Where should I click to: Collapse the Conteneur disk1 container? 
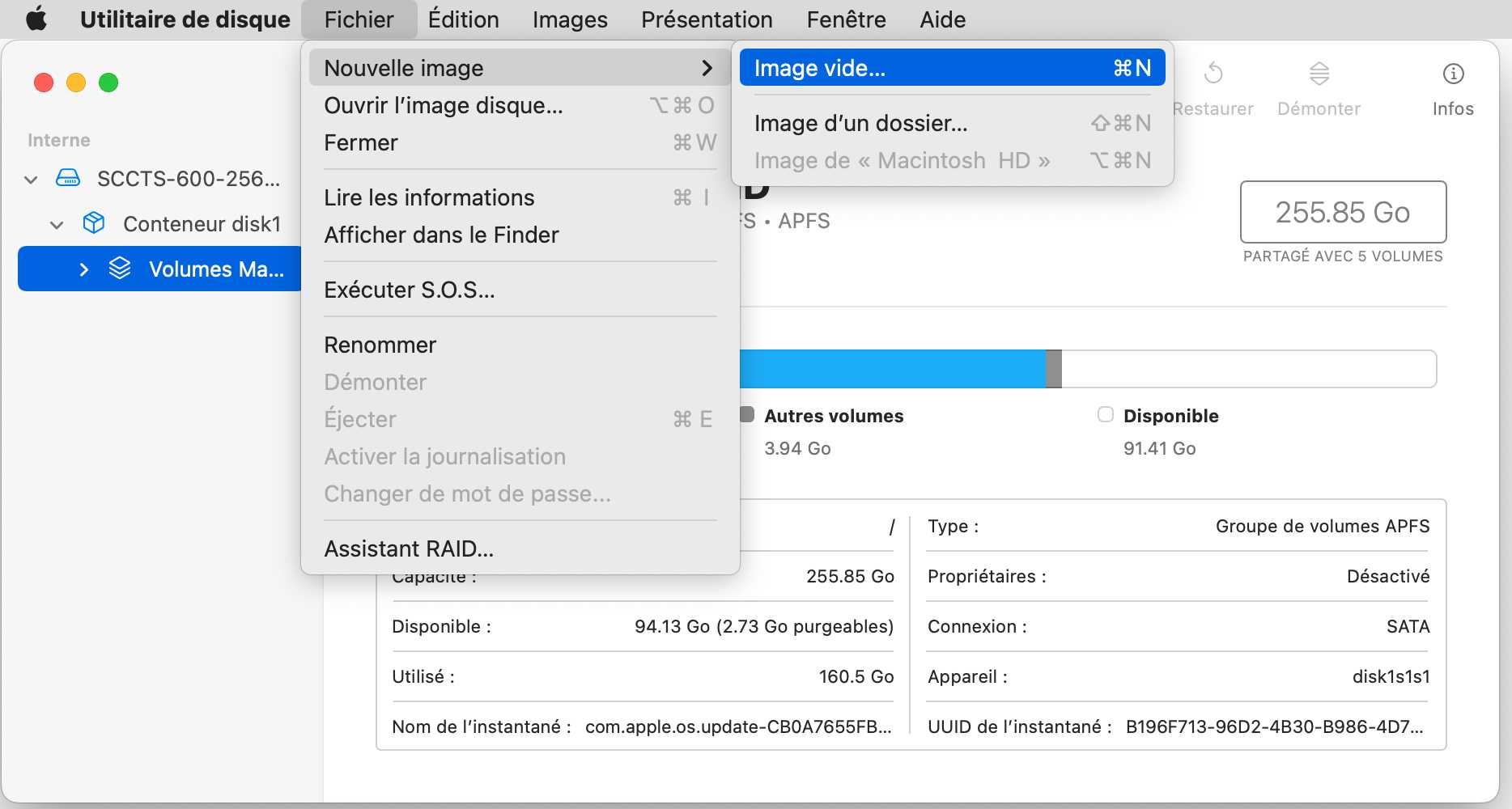point(57,224)
